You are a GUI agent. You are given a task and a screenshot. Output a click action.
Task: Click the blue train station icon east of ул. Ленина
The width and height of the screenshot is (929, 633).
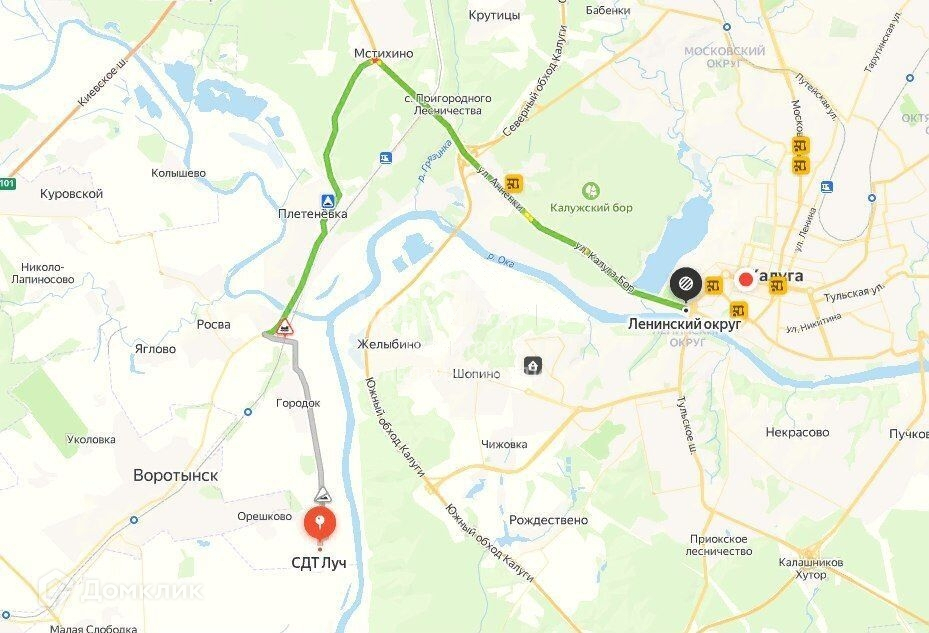pyautogui.click(x=827, y=187)
